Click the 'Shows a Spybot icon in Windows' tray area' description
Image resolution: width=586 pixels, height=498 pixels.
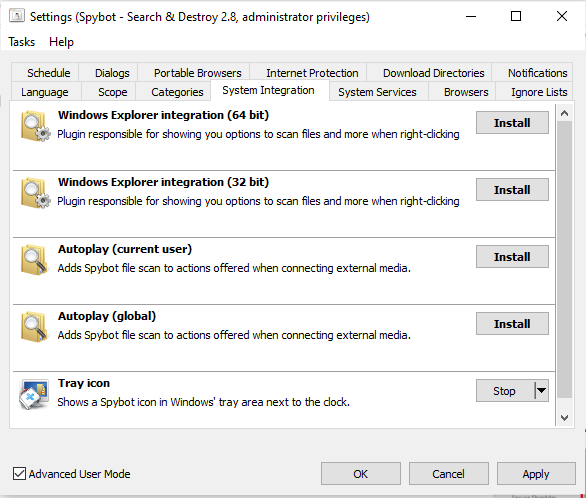pyautogui.click(x=204, y=402)
